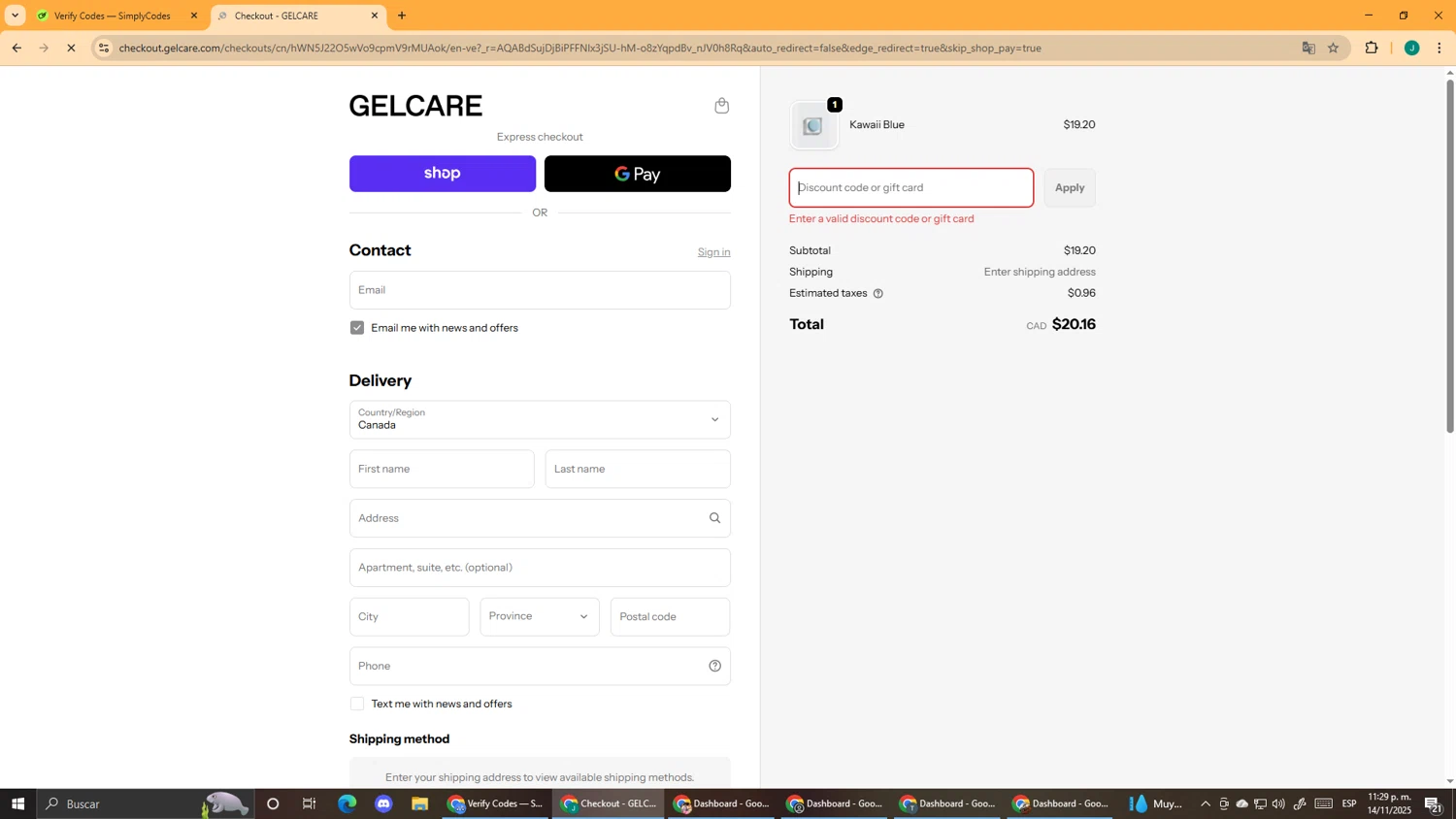This screenshot has height=819, width=1456.
Task: Click the Estimated taxes info icon
Action: 877,293
